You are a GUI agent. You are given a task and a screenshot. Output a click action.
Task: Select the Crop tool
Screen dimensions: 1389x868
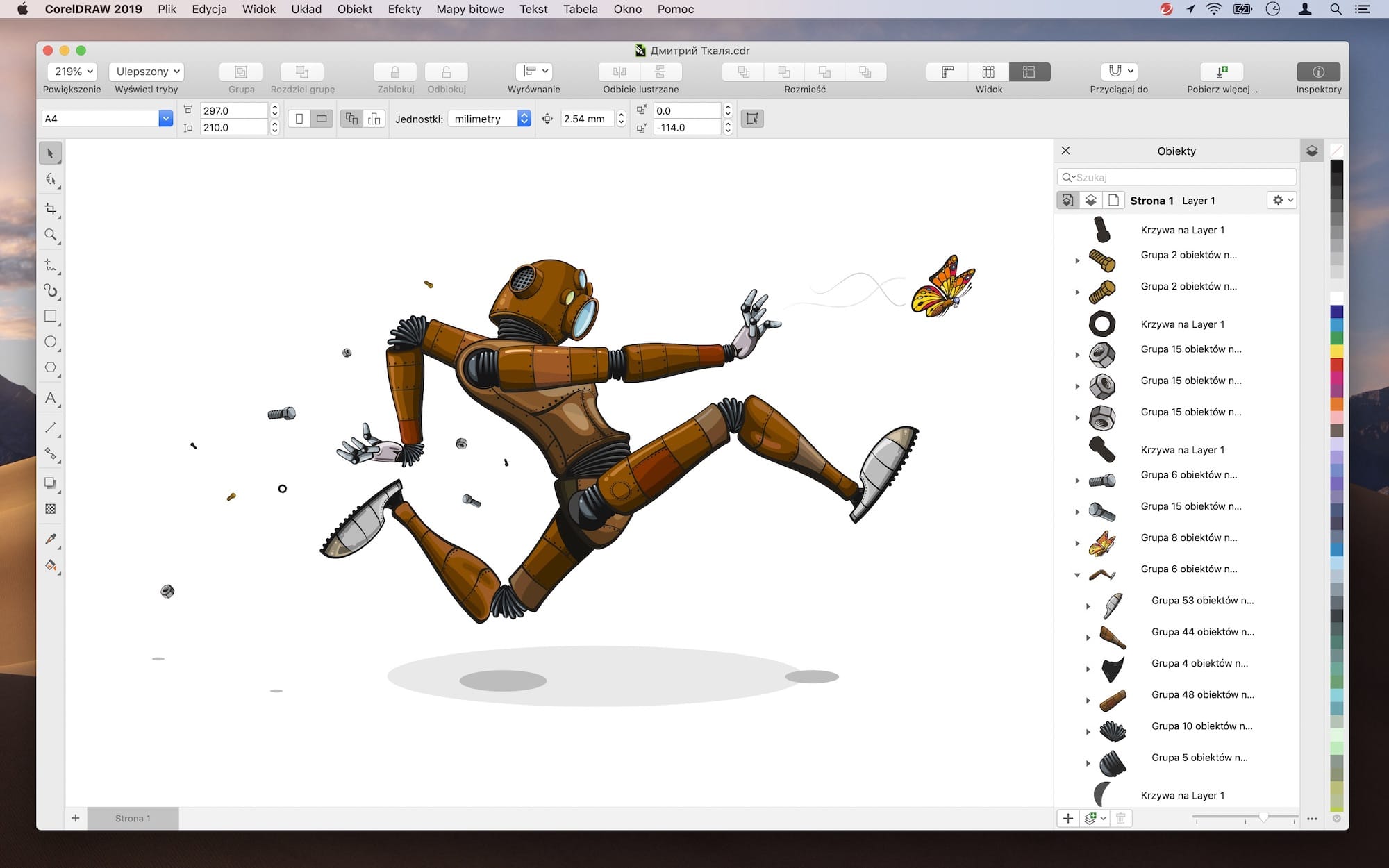50,208
